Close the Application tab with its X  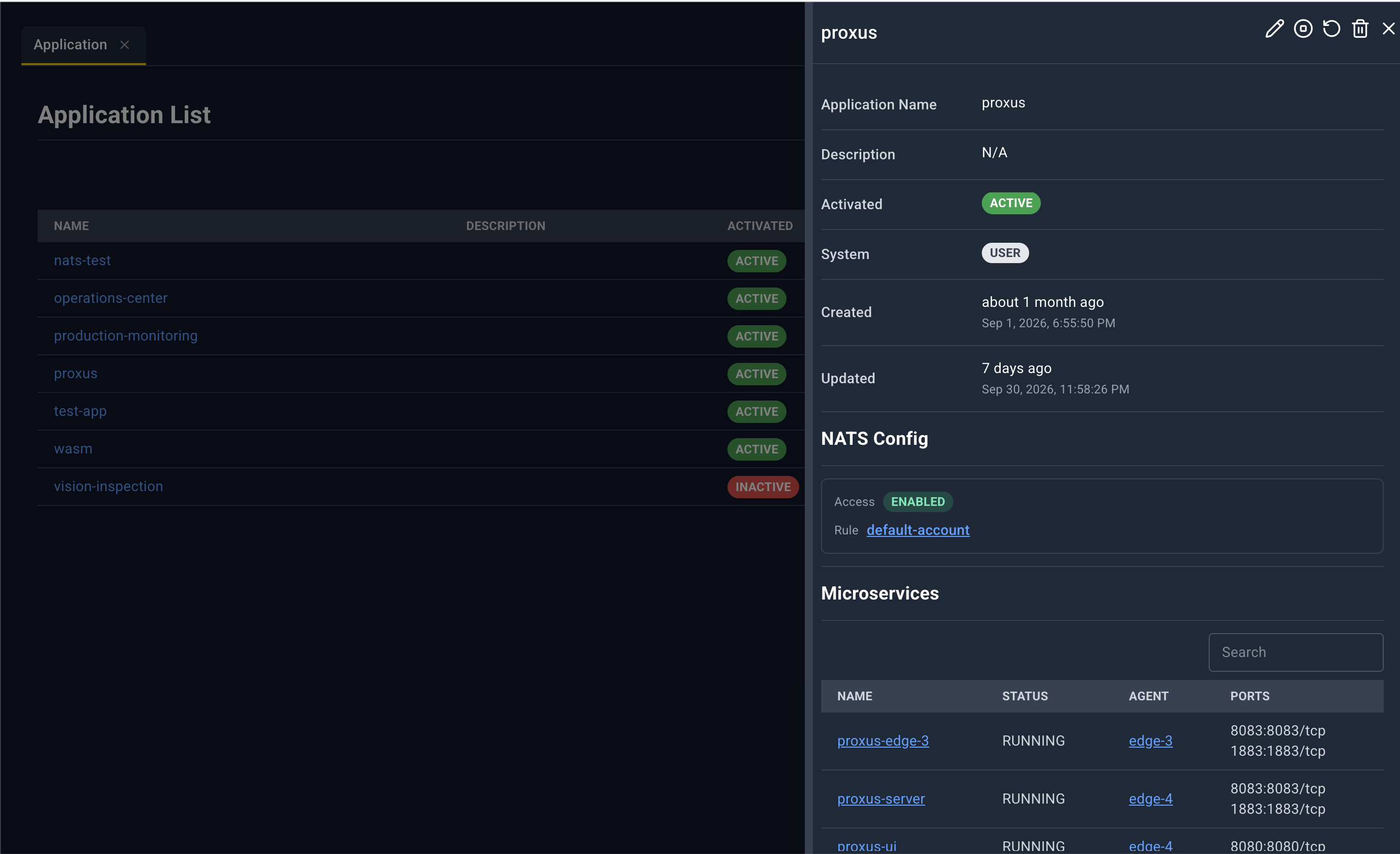pyautogui.click(x=125, y=44)
